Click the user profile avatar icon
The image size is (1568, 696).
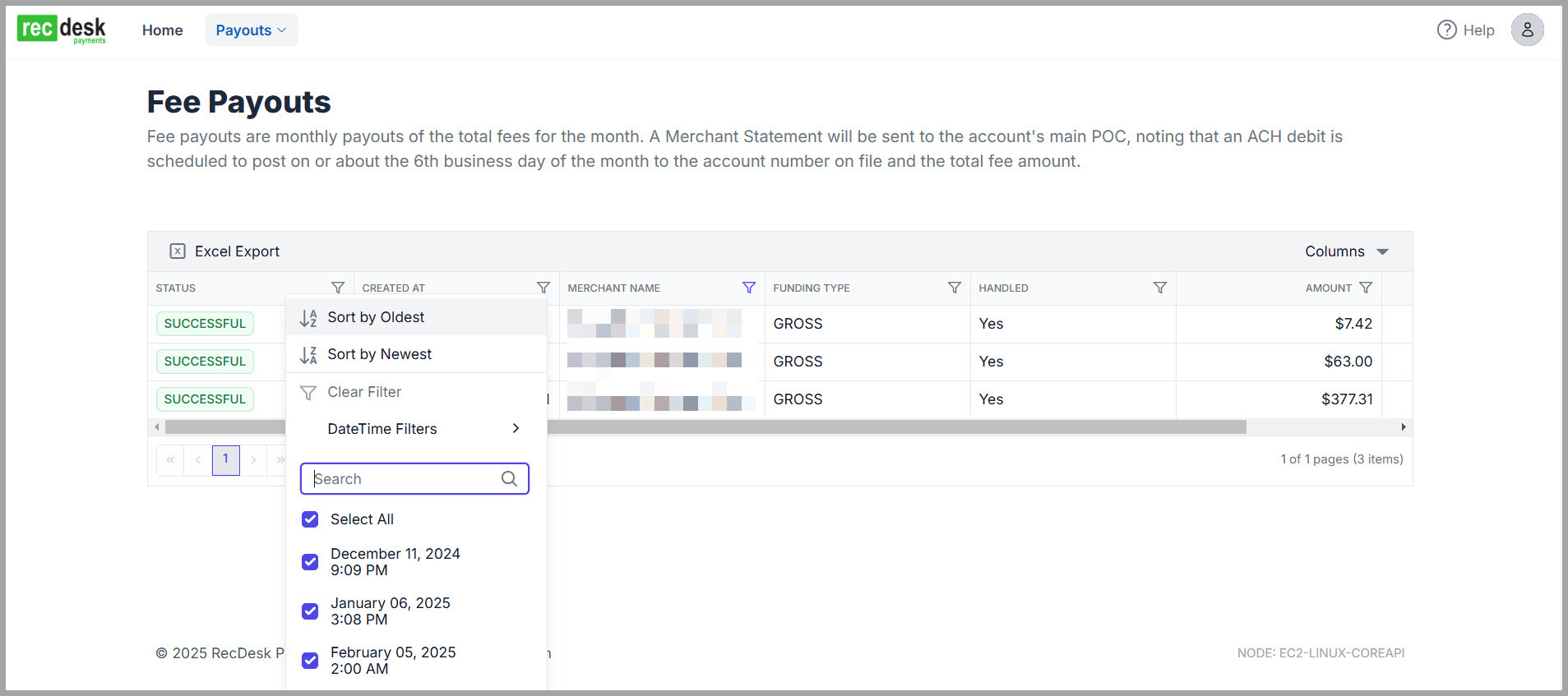pos(1527,30)
